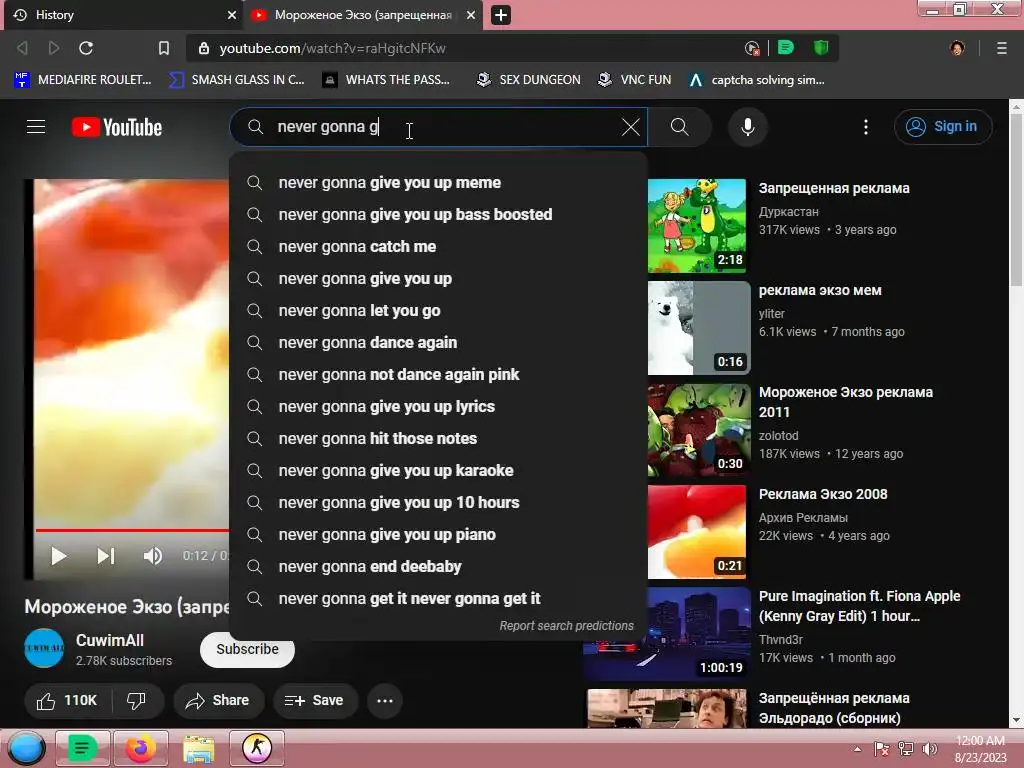Pick 'never gonna not dance again pink'

(438, 375)
